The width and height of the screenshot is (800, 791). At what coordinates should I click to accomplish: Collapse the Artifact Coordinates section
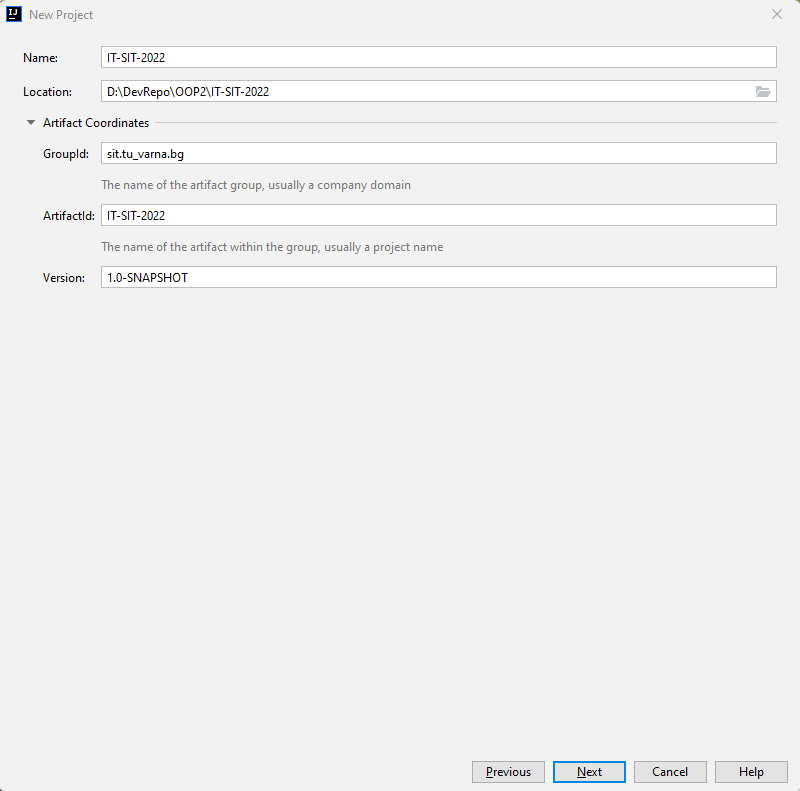coord(31,122)
